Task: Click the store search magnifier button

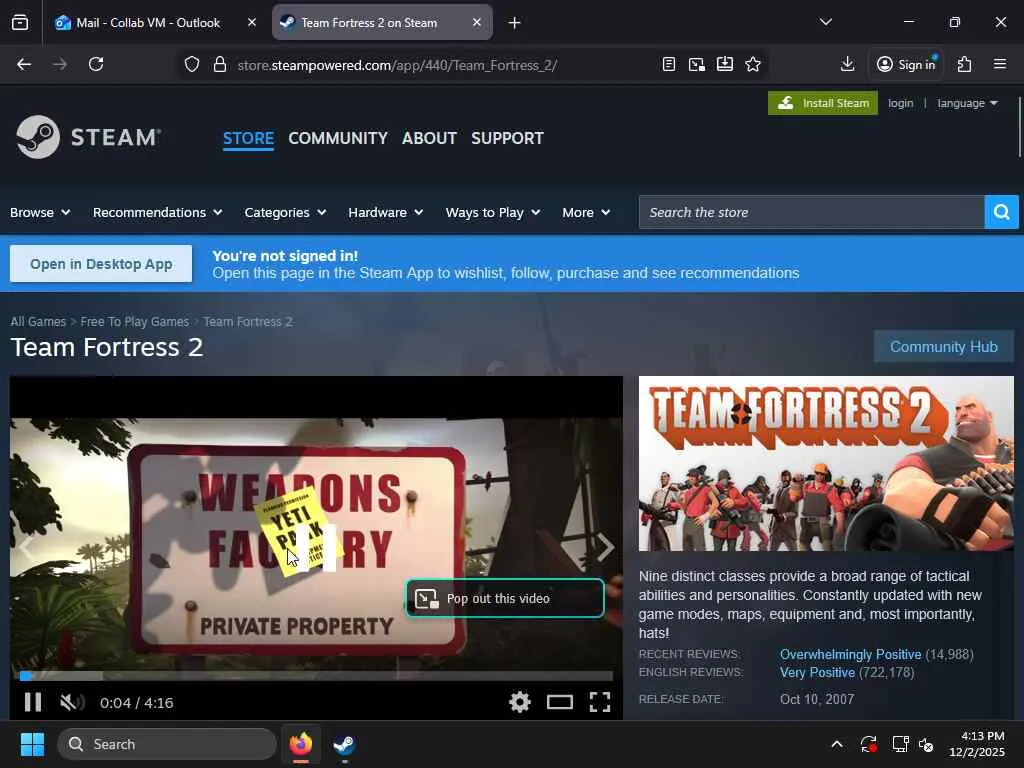Action: [1002, 212]
